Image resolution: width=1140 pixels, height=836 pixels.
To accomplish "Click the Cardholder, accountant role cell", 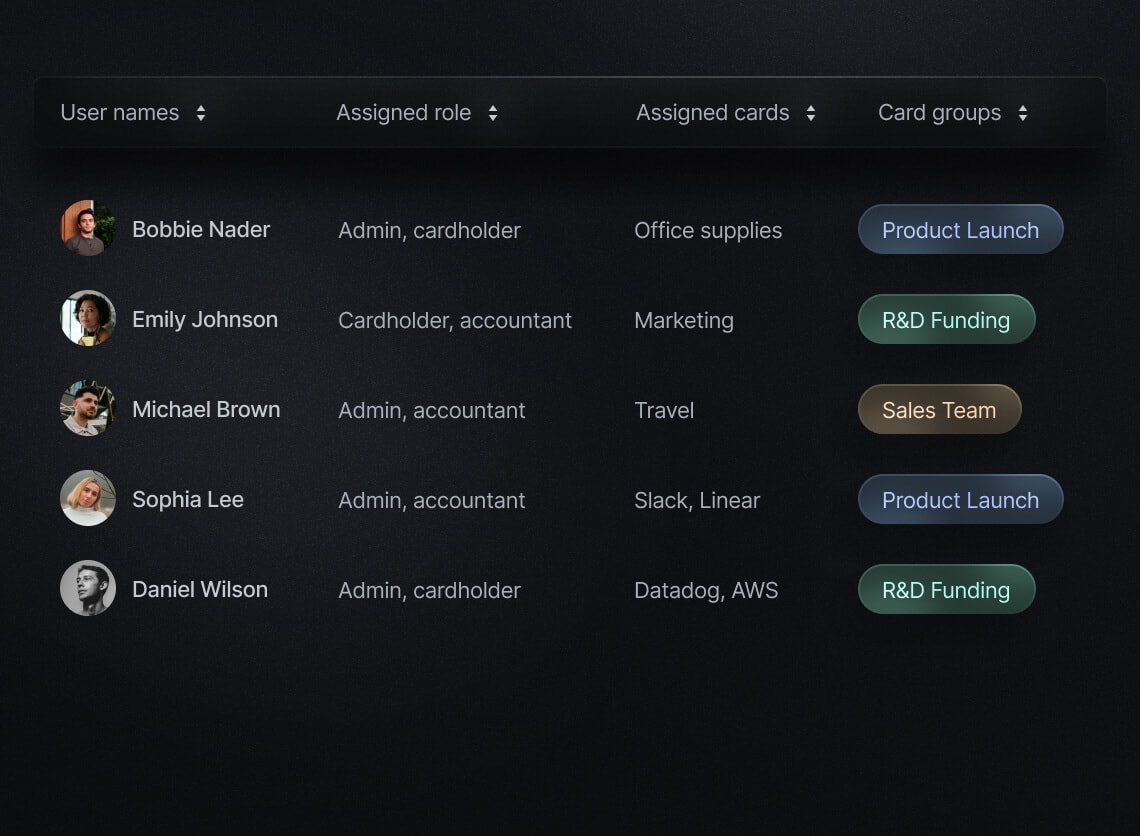I will pos(455,320).
